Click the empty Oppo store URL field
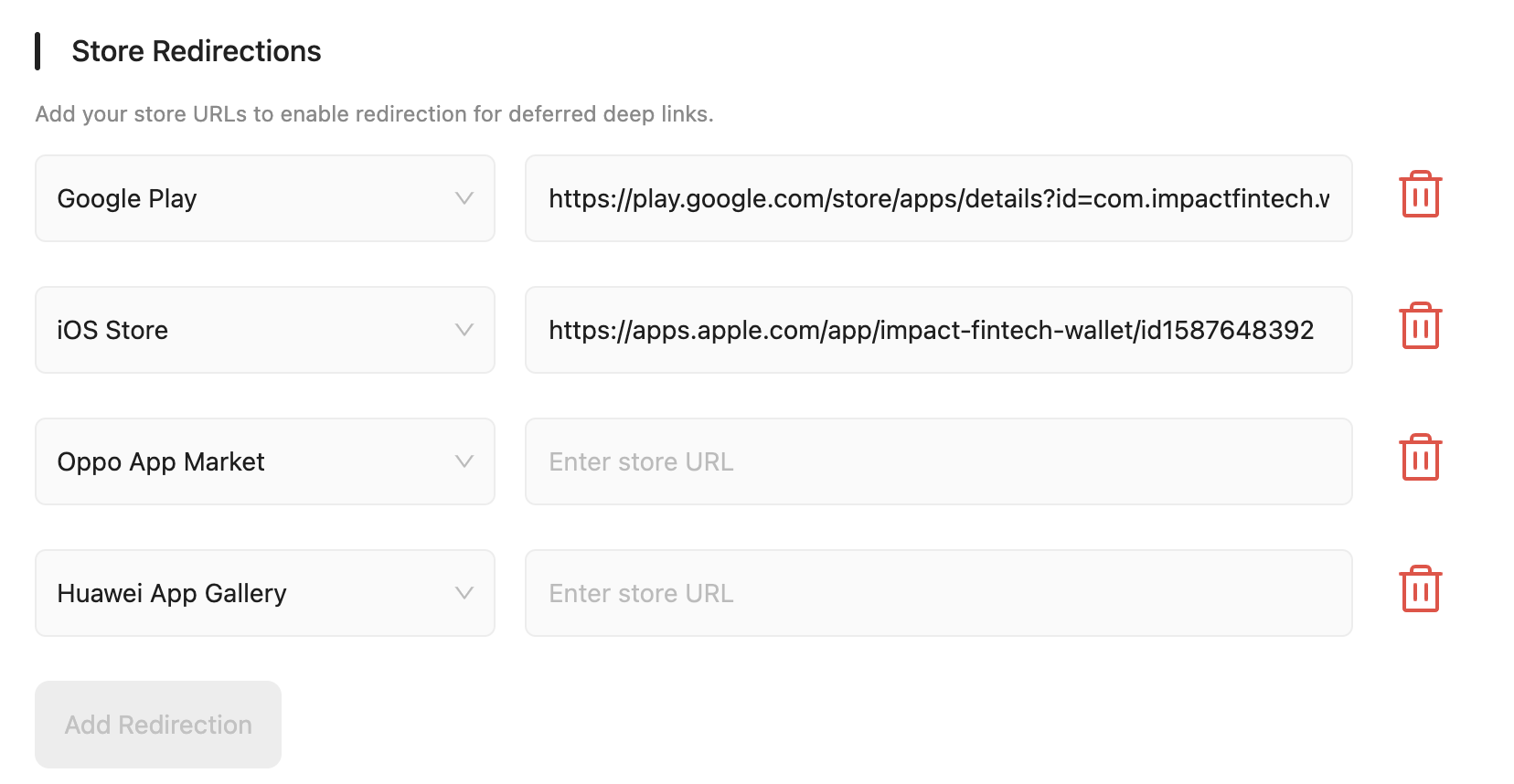Image resolution: width=1514 pixels, height=784 pixels. coord(938,461)
